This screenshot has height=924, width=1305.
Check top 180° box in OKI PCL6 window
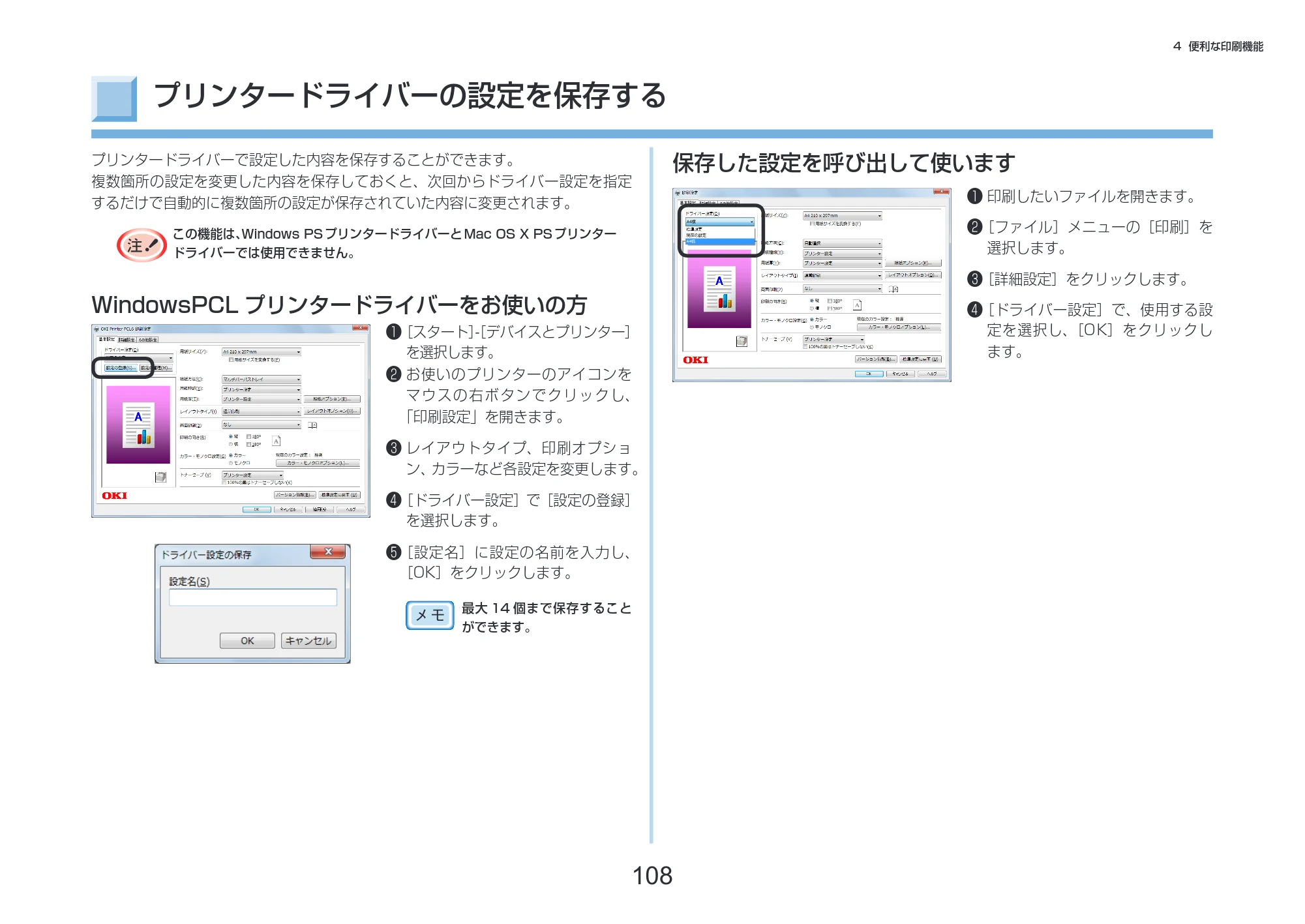coord(248,437)
